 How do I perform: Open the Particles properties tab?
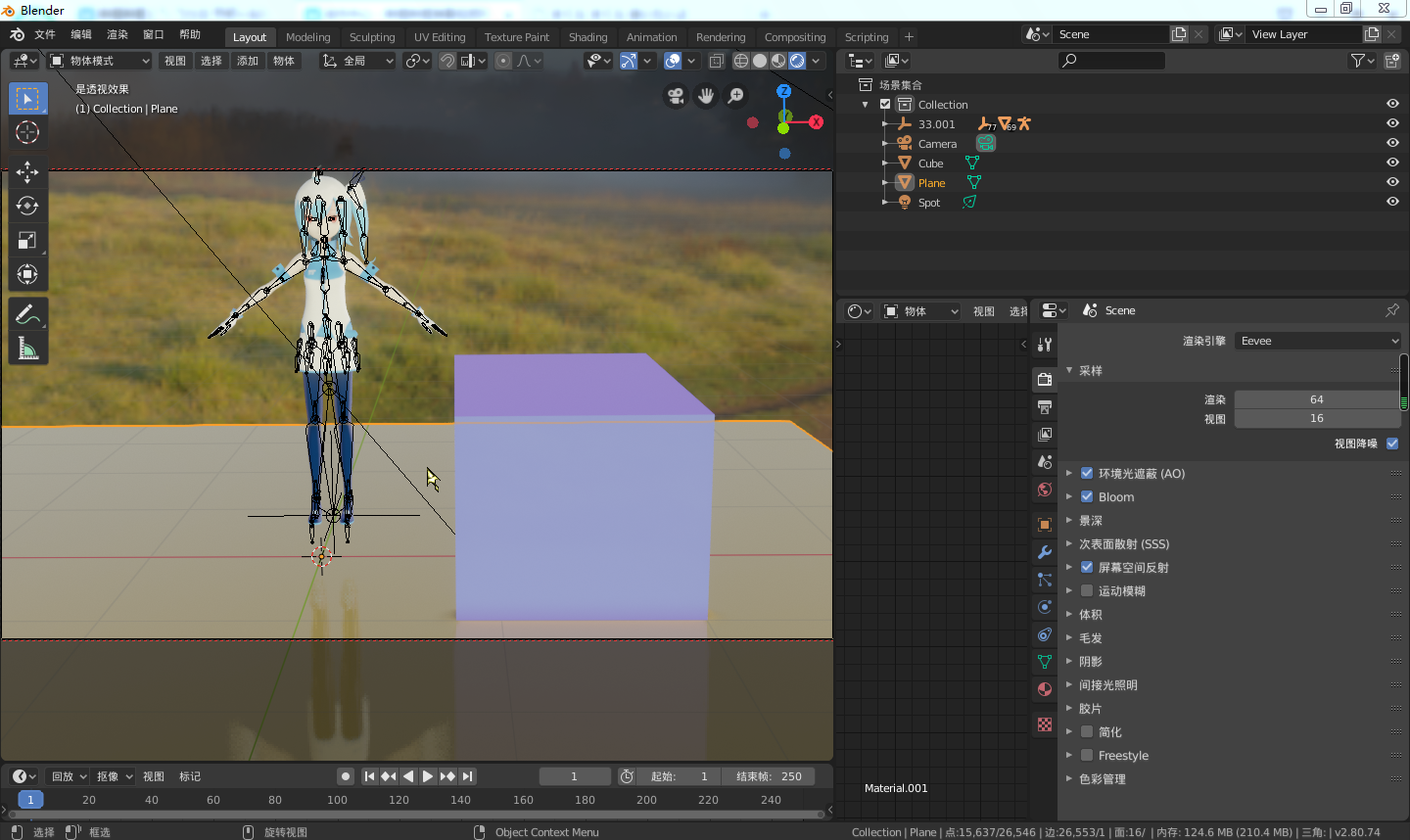(1045, 579)
